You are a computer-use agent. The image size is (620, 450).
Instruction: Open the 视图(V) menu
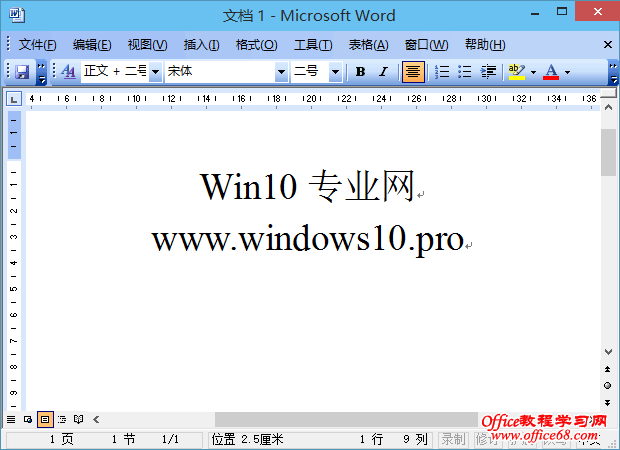click(147, 45)
